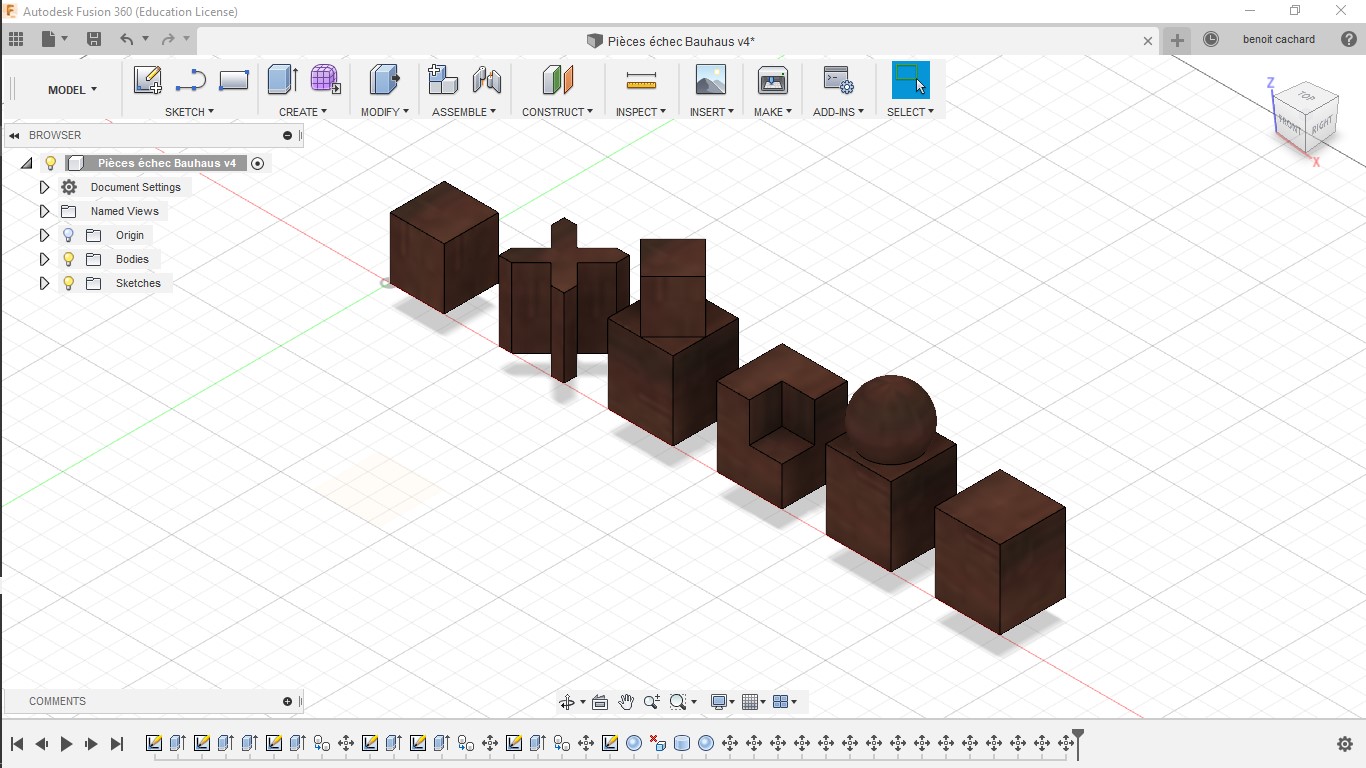Click the Look At icon in navigation bar
1366x768 pixels.
[x=600, y=702]
